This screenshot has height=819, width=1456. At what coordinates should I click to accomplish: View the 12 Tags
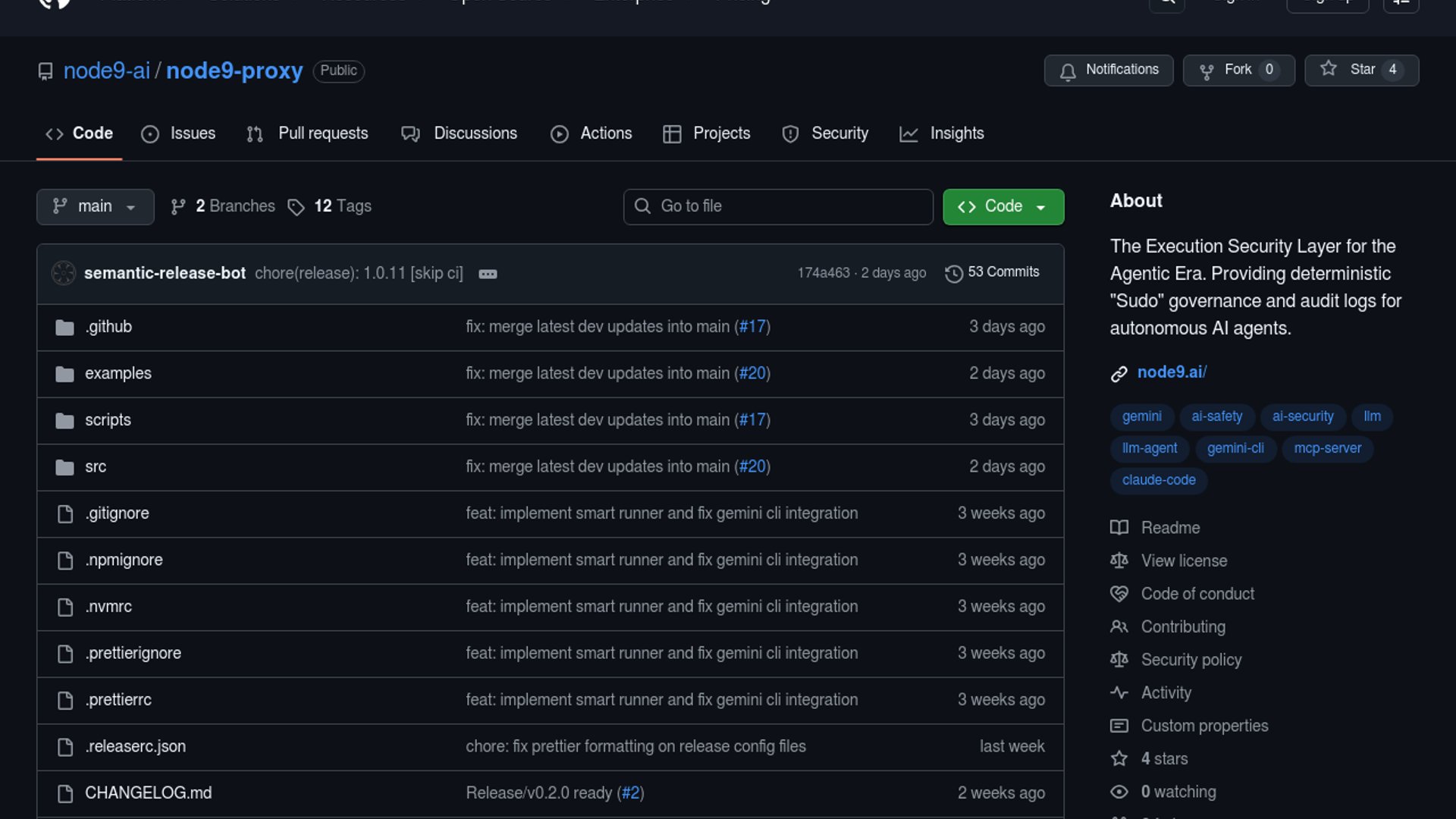330,206
